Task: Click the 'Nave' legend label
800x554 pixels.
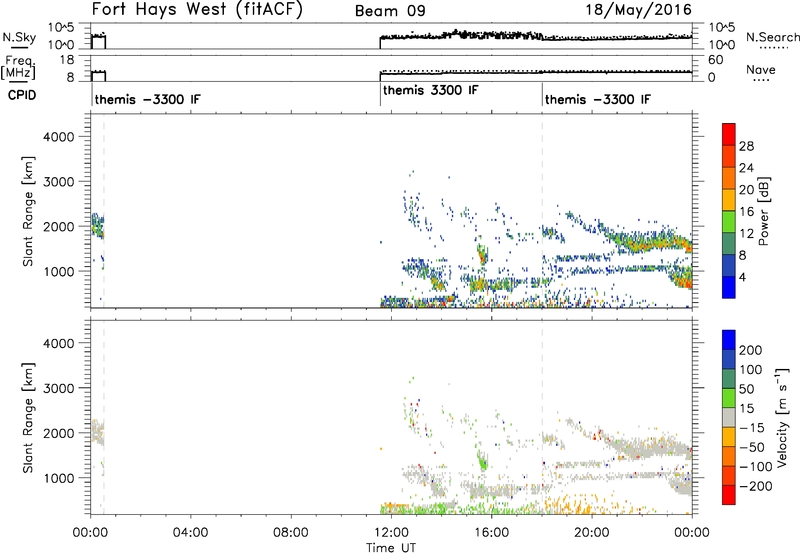Action: pos(761,69)
